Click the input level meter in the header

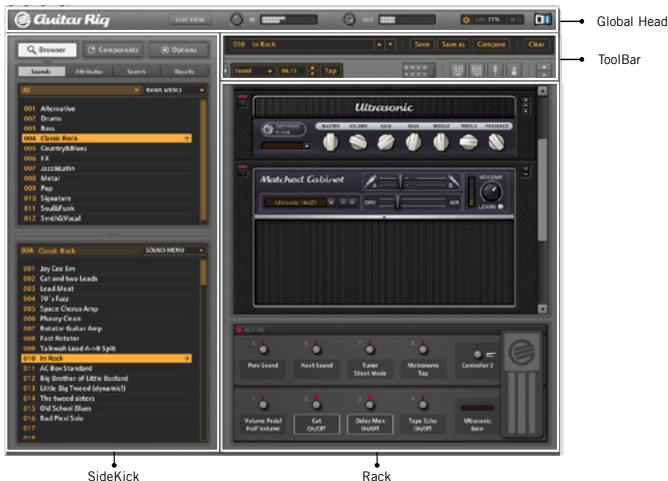[289, 20]
